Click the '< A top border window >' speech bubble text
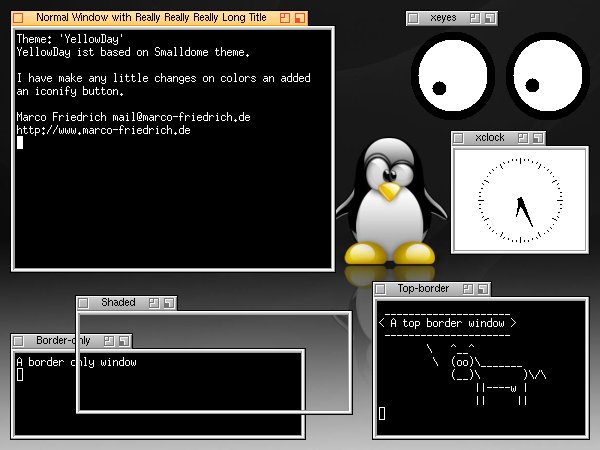600x450 pixels. [447, 323]
